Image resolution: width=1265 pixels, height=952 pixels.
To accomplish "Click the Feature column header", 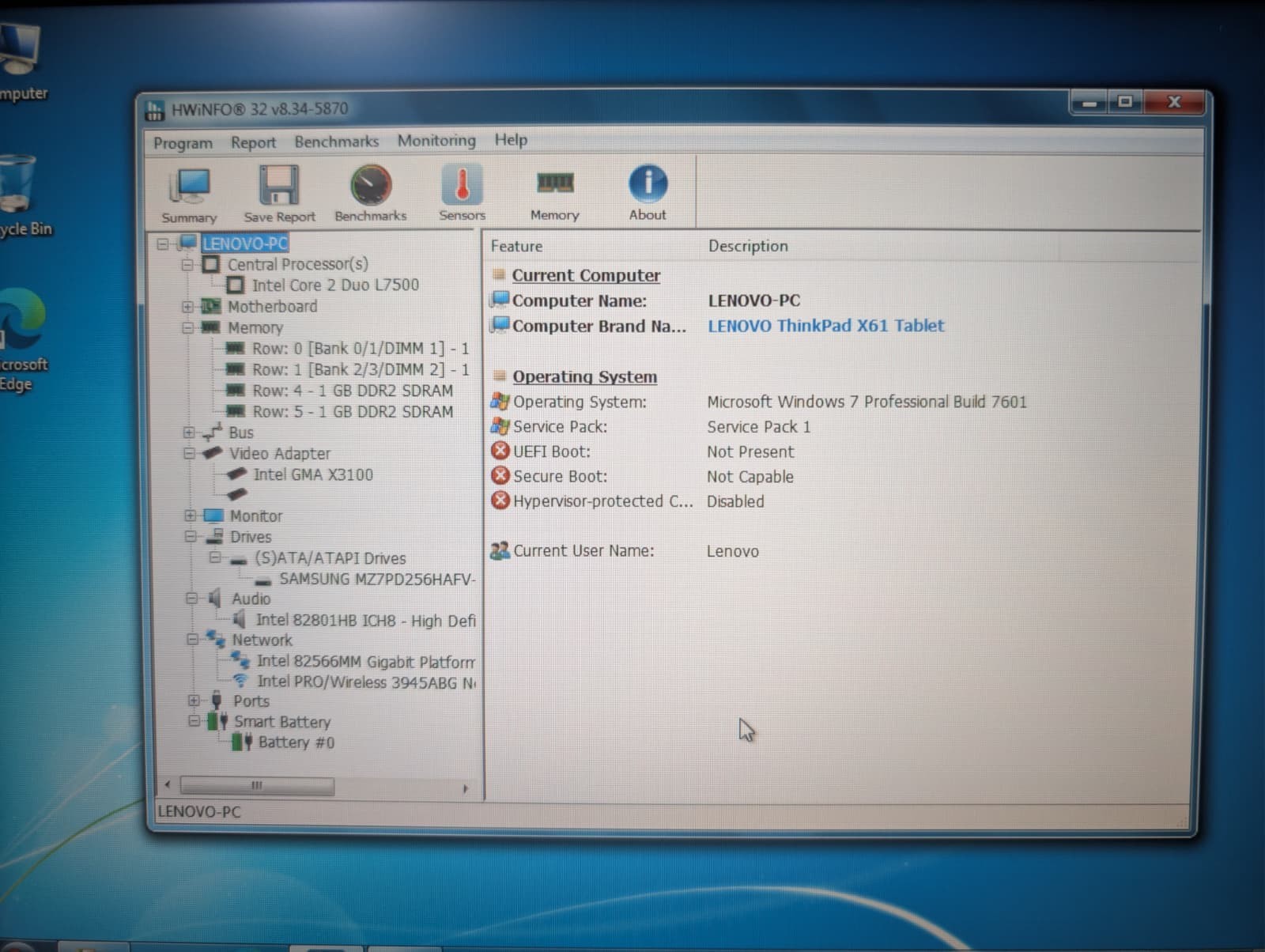I will (516, 246).
